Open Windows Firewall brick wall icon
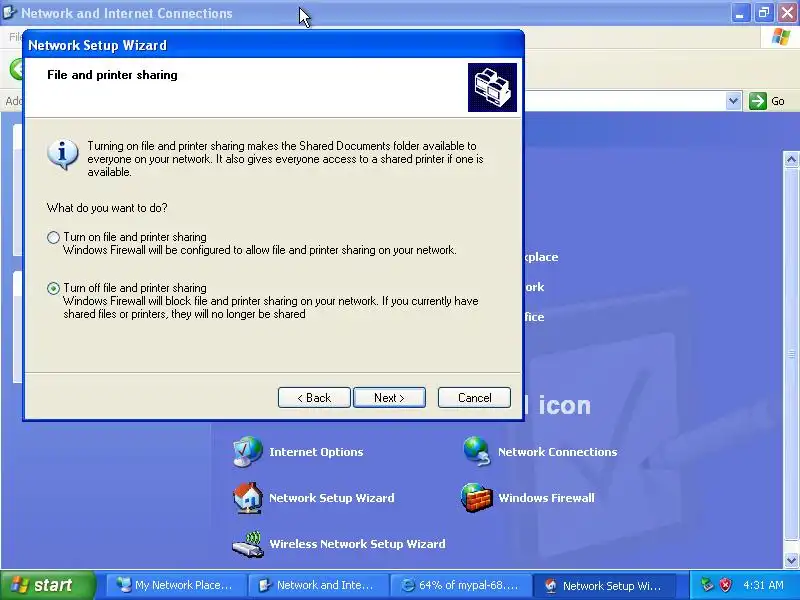Image resolution: width=800 pixels, height=600 pixels. 477,497
